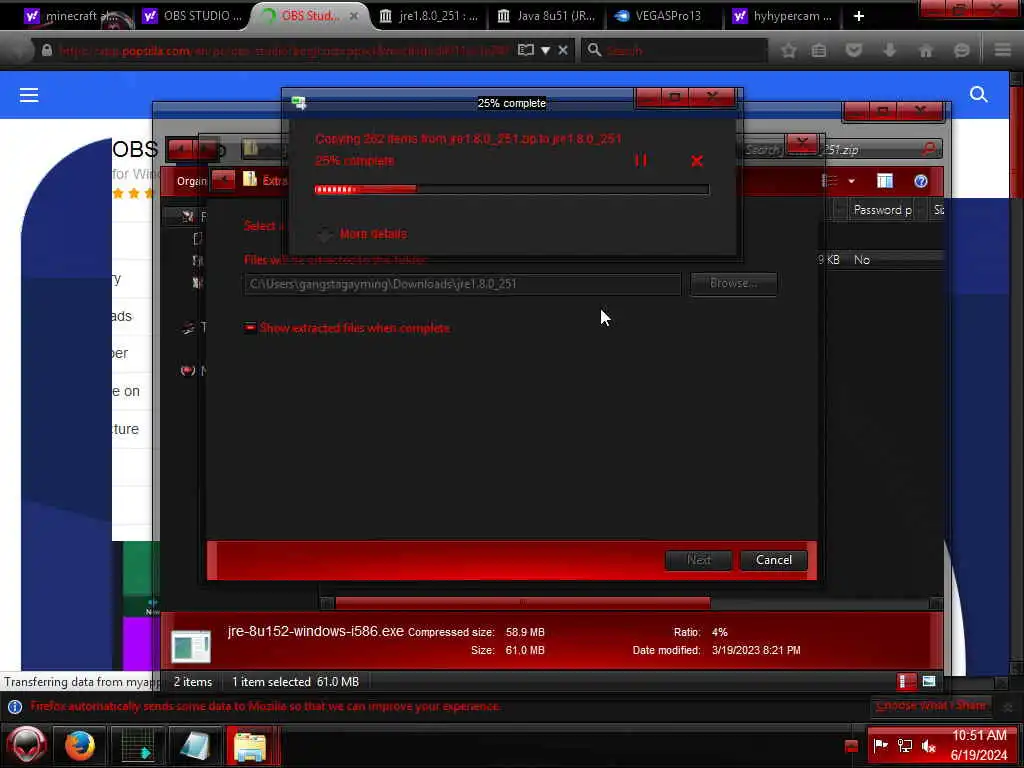
Task: Click the chat bubble toolbar icon
Action: click(961, 50)
